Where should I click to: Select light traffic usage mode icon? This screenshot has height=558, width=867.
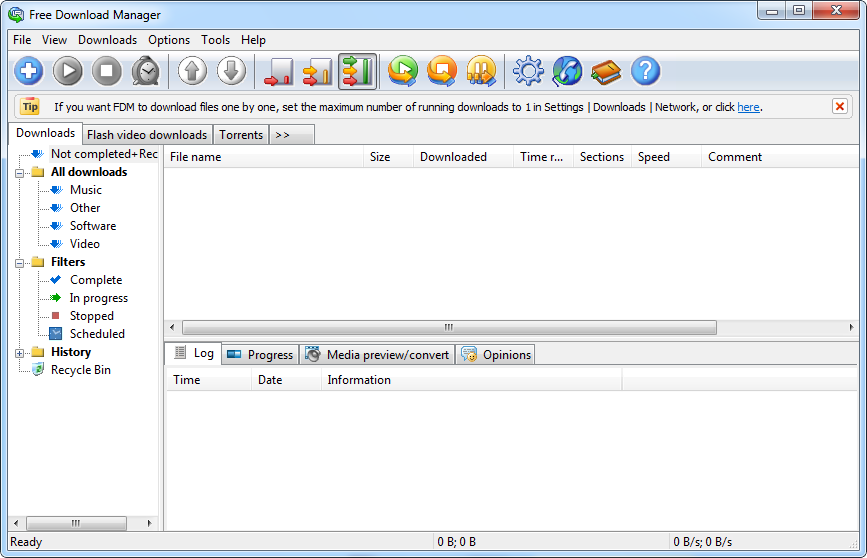(x=279, y=71)
